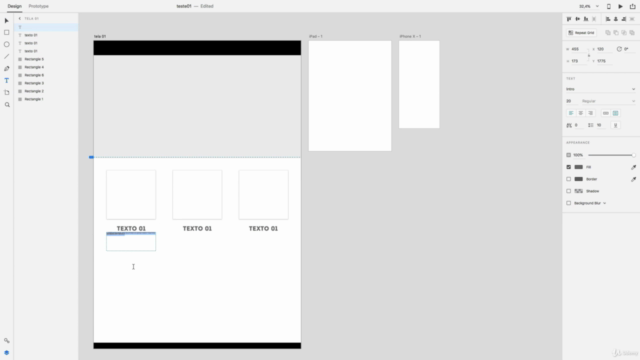Switch to the Prototype tab
Viewport: 640px width, 360px height.
(38, 6)
